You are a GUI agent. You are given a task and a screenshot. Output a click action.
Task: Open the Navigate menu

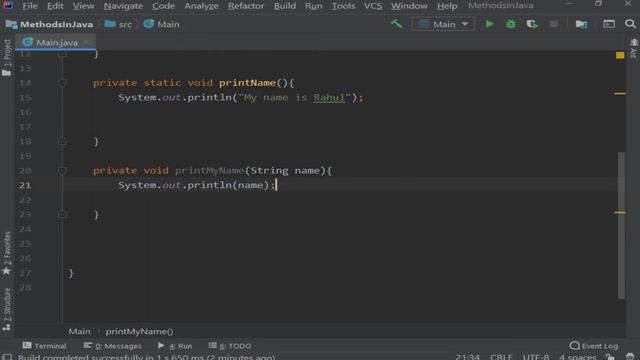(123, 6)
